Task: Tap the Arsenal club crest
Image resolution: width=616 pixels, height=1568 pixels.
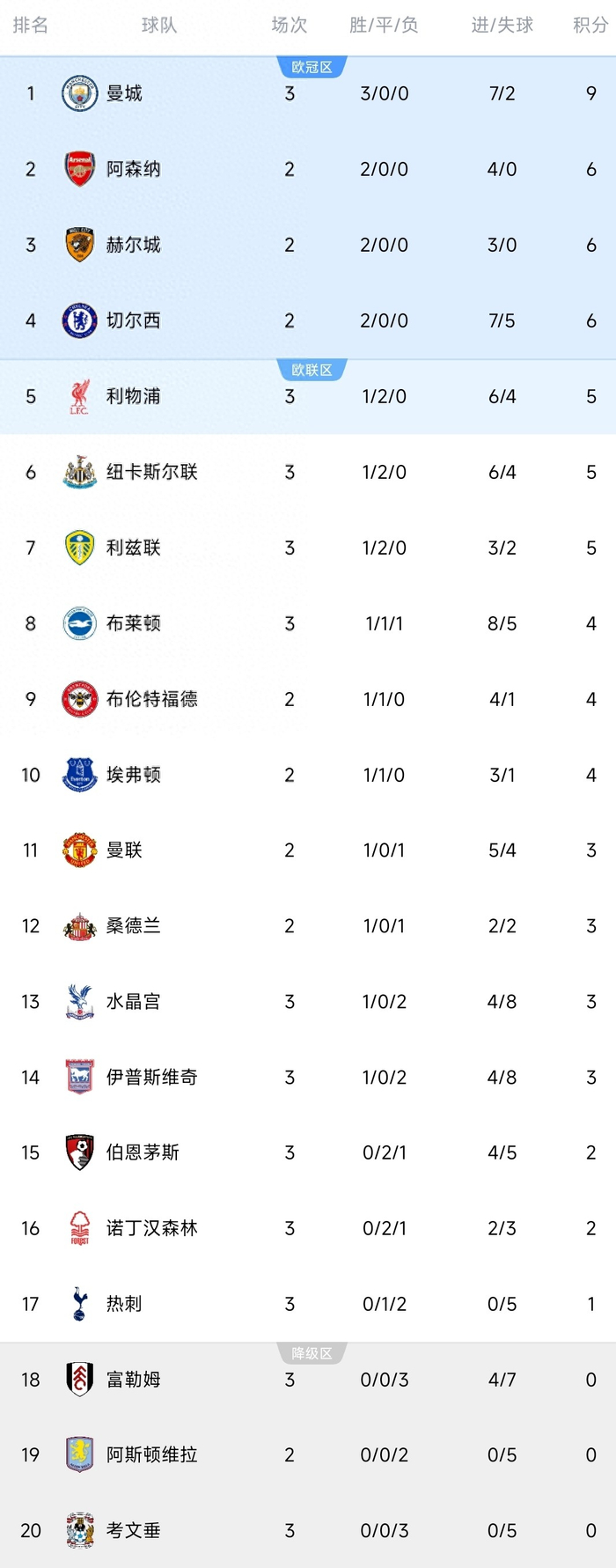Action: point(79,169)
